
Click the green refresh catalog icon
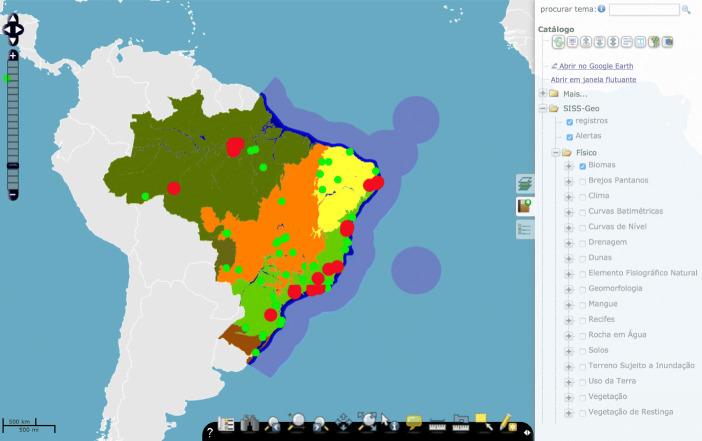tap(558, 42)
